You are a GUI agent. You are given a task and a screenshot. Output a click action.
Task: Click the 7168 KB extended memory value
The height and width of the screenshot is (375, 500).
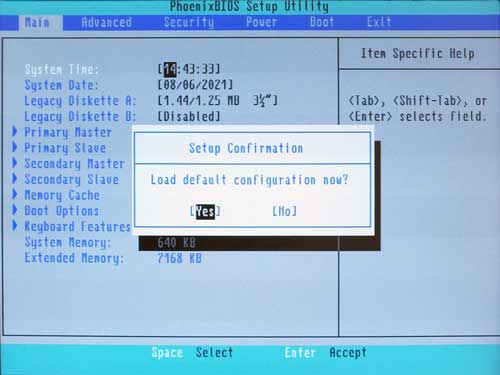click(x=179, y=258)
